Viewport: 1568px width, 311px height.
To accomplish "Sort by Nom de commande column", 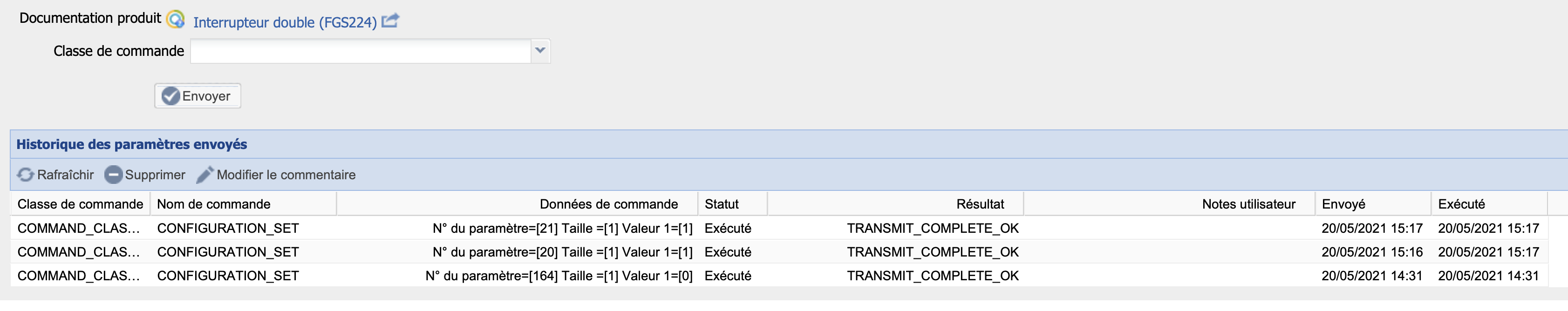I will tap(214, 204).
